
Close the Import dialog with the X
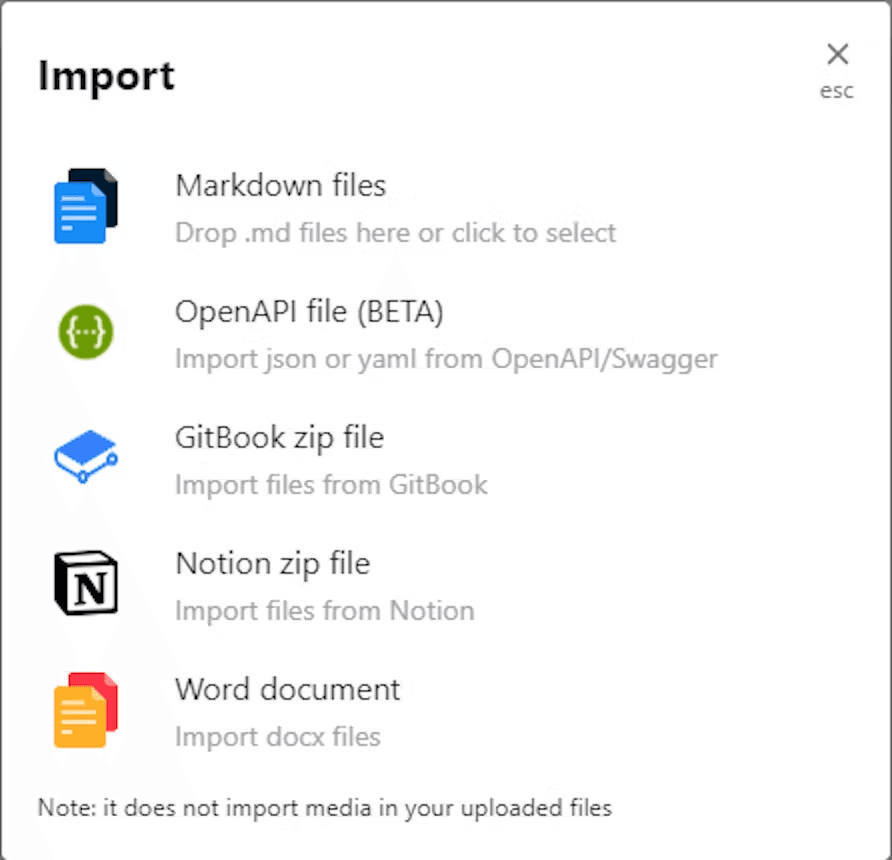pos(837,54)
